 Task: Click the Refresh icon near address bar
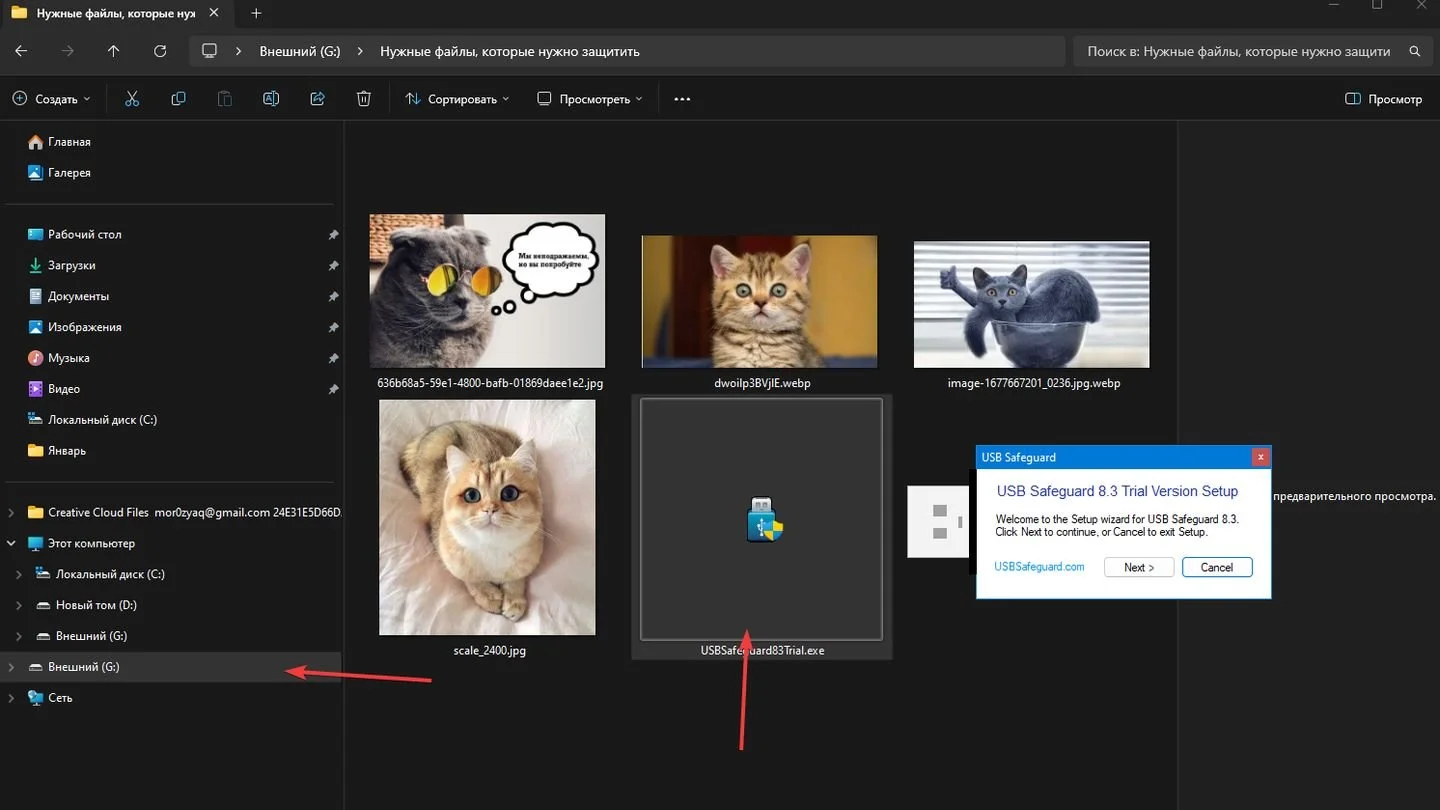tap(160, 51)
